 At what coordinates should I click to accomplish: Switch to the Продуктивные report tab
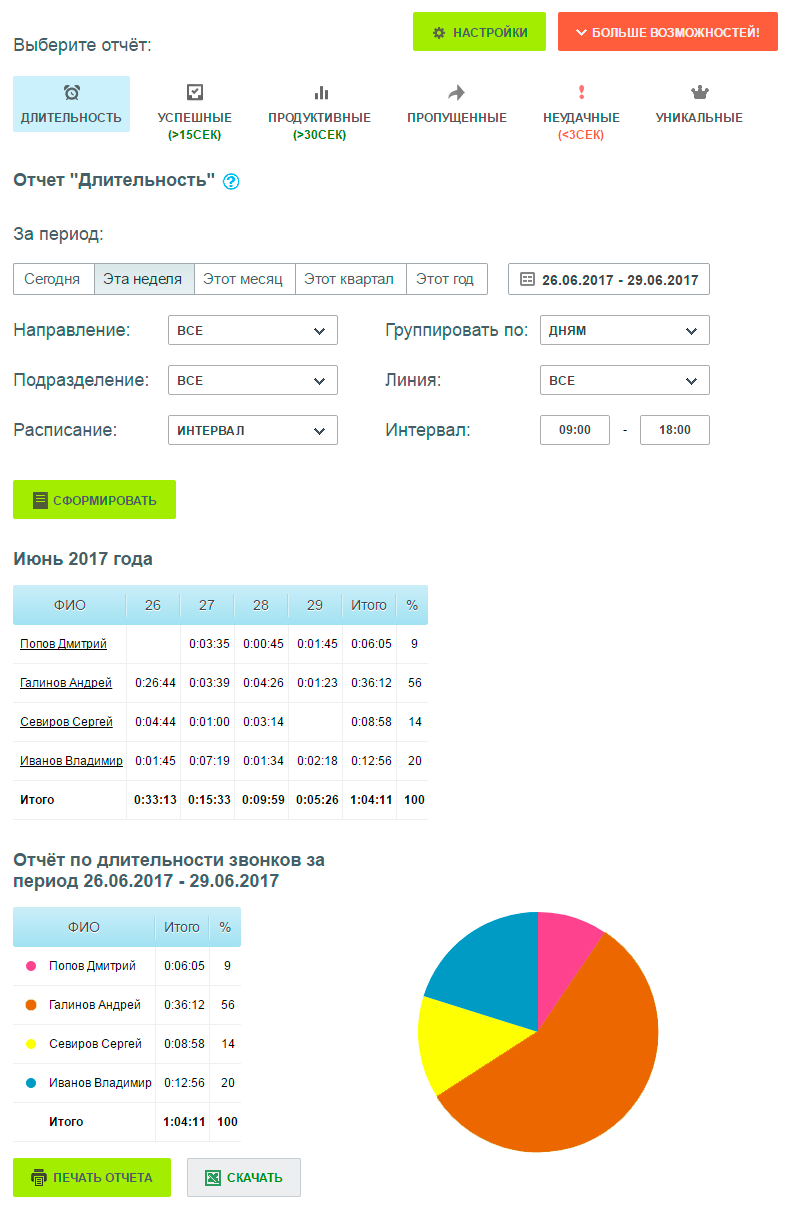[x=320, y=112]
